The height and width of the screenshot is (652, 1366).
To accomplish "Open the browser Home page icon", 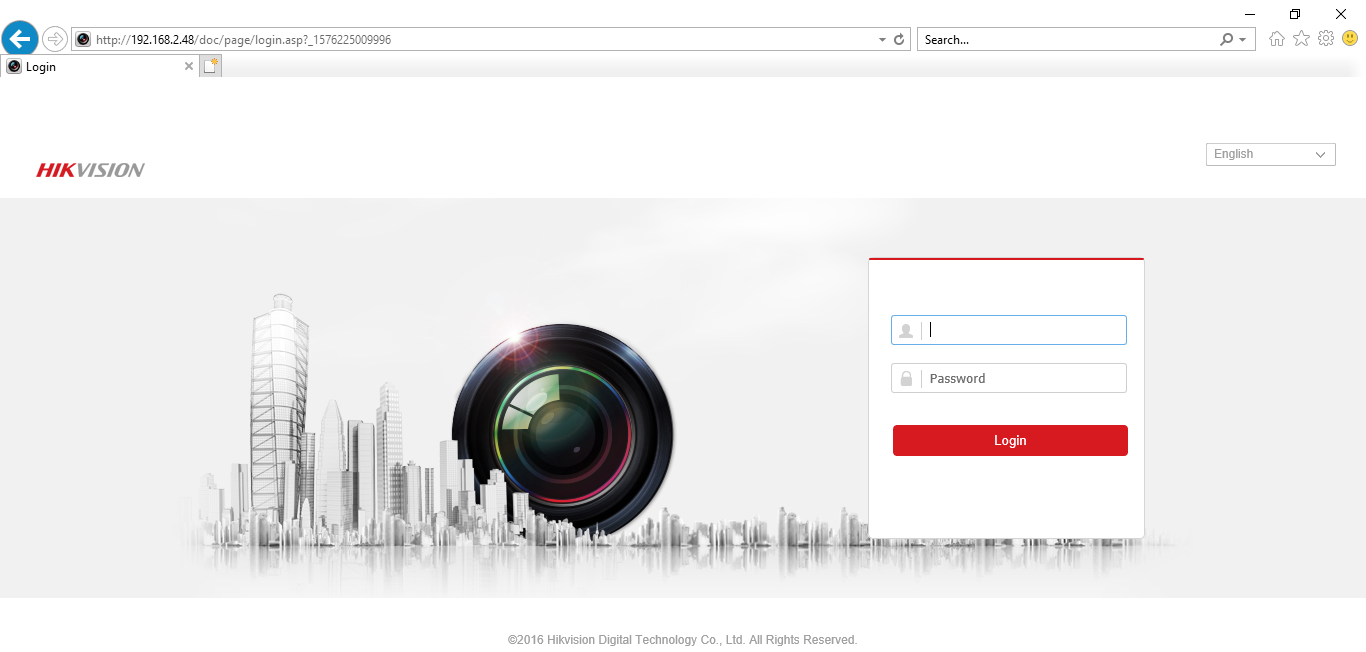I will [1277, 39].
